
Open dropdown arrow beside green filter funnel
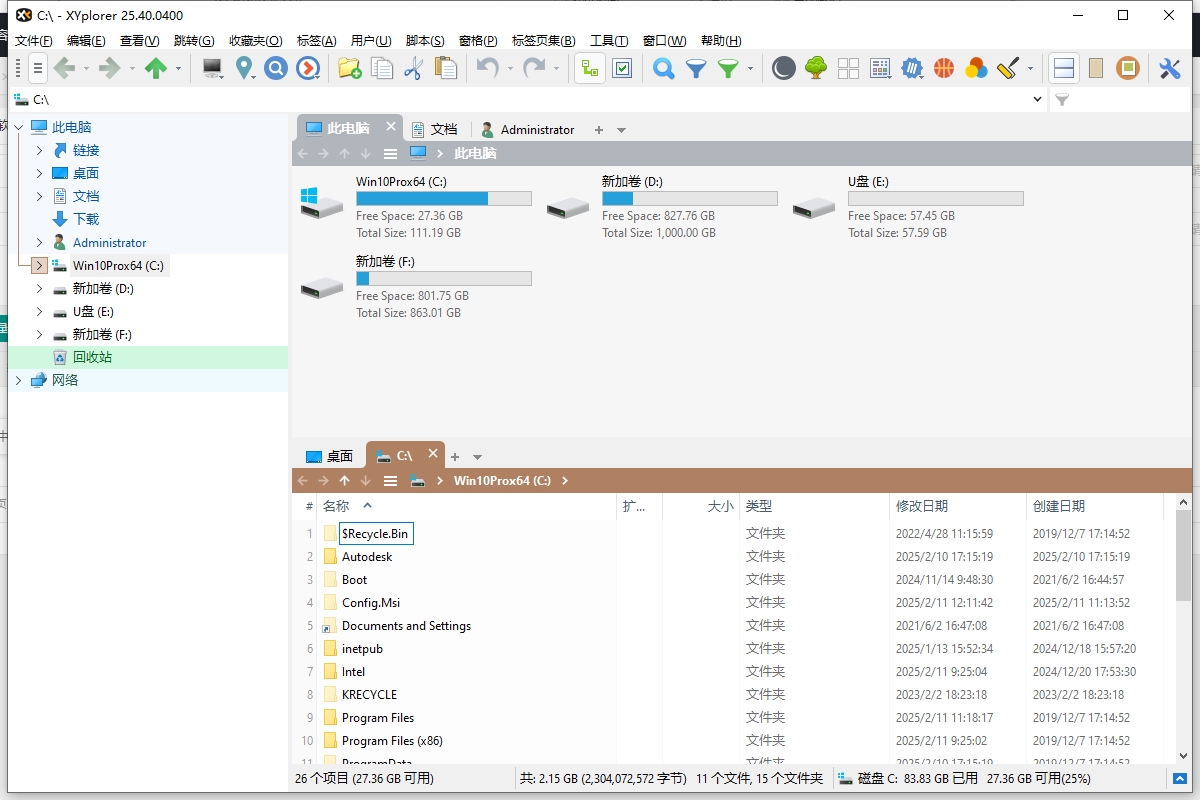click(x=750, y=68)
